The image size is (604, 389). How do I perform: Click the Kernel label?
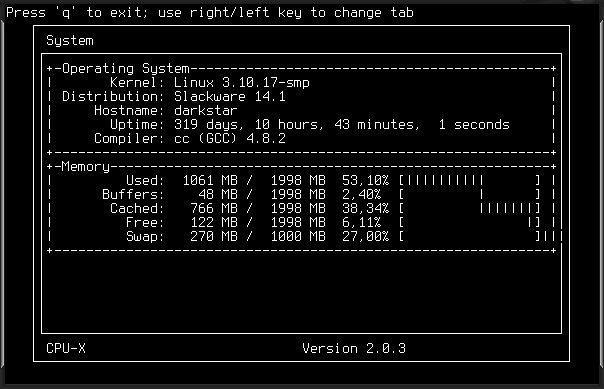tap(138, 82)
